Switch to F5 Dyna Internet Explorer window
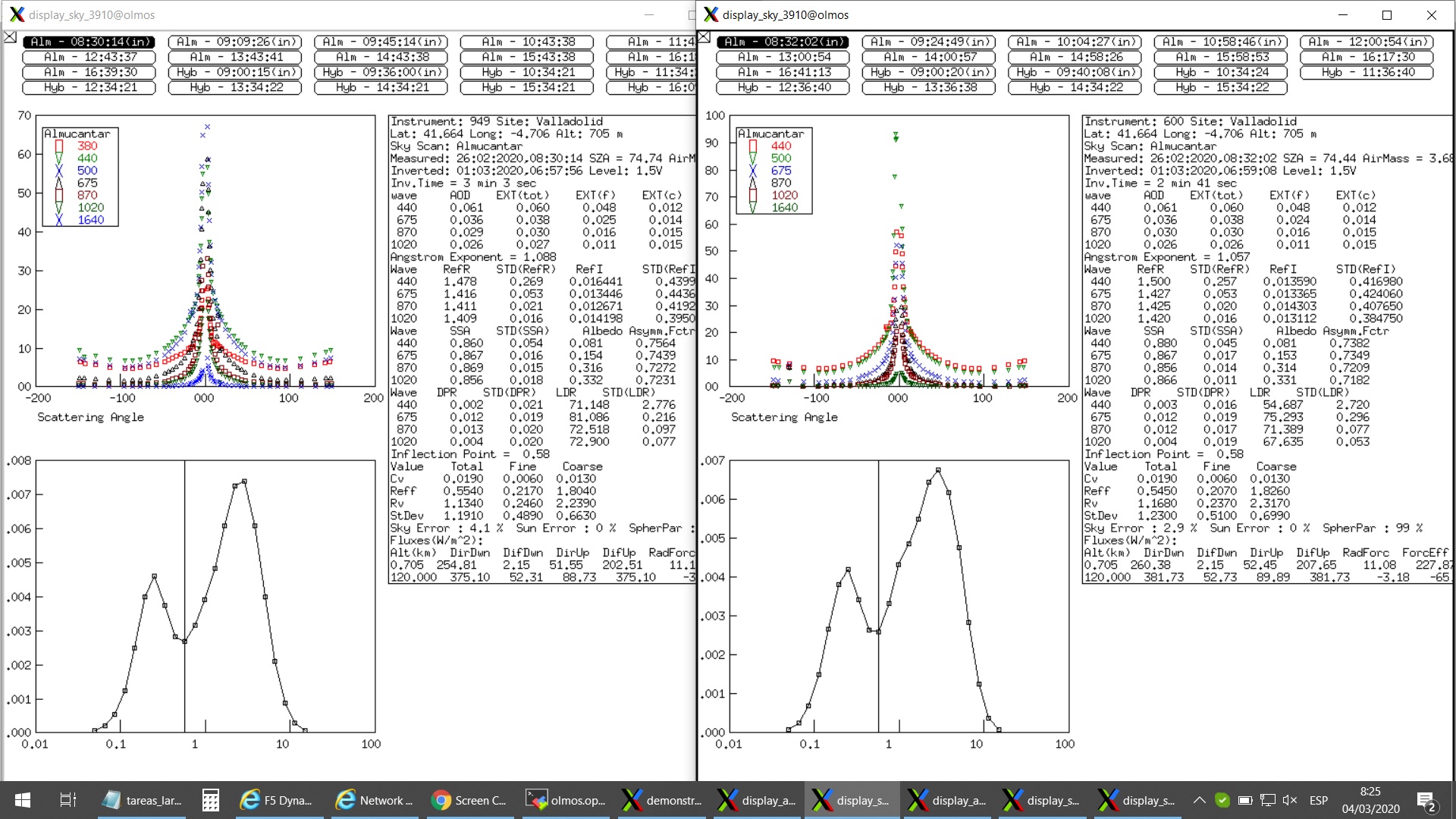 click(x=276, y=800)
